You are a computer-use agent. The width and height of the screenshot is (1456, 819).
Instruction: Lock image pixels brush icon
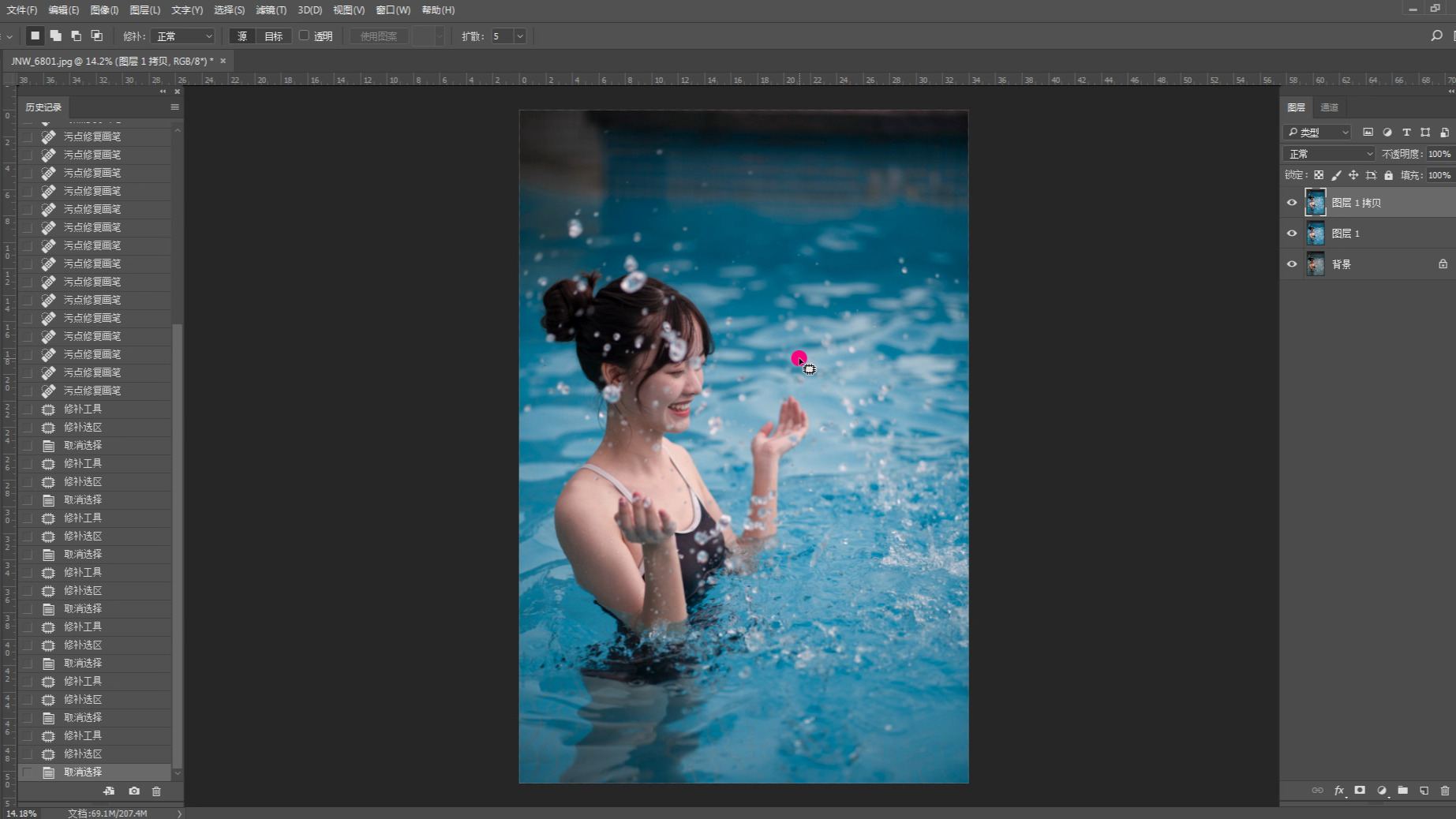click(1336, 175)
